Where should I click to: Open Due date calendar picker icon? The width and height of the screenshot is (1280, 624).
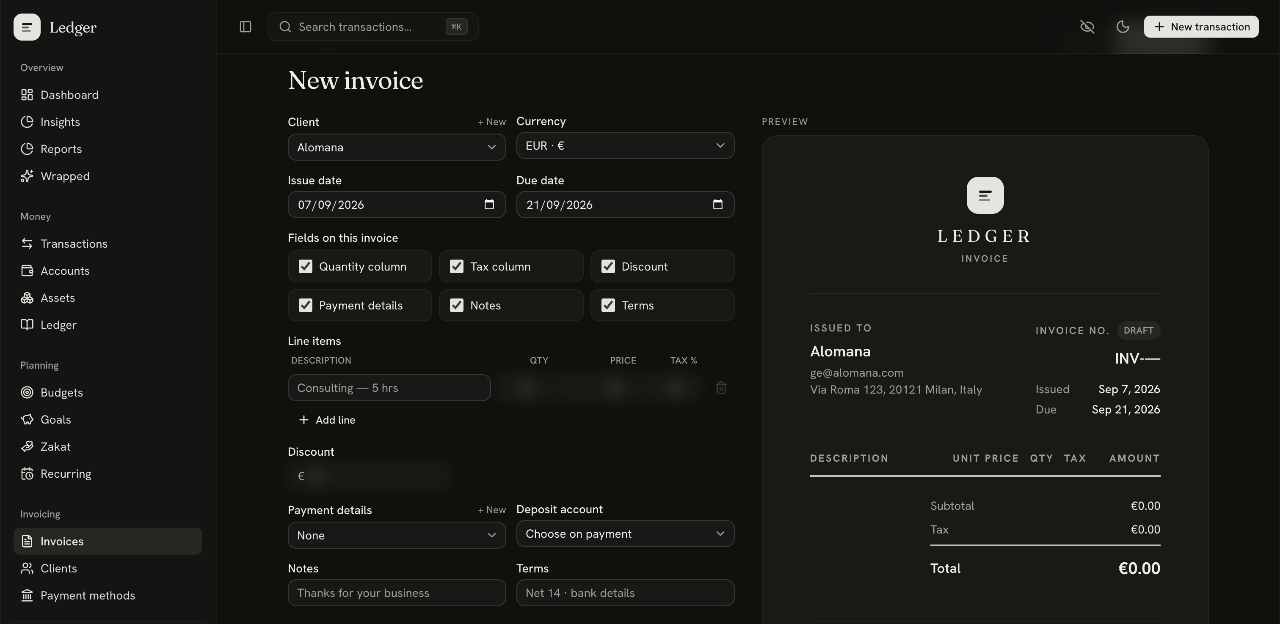tap(717, 204)
